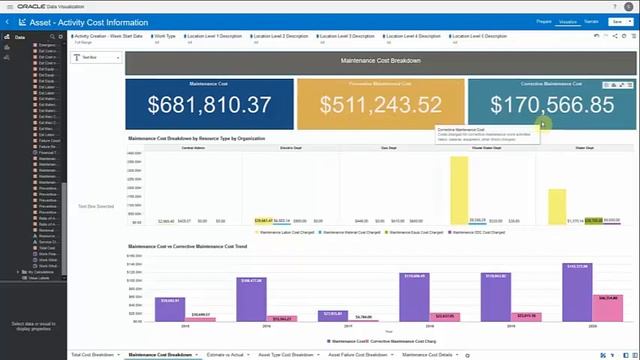
Task: Open Asset Failure Cost Breakdown tab arrow
Action: (392, 355)
